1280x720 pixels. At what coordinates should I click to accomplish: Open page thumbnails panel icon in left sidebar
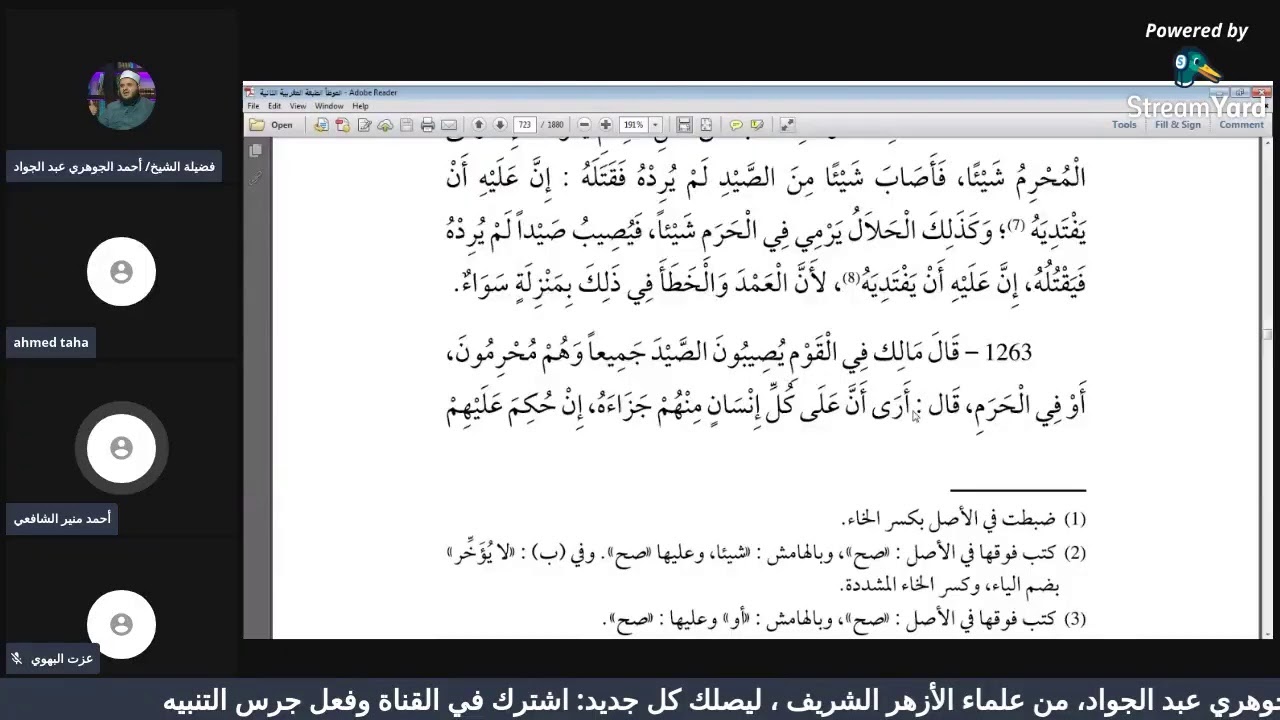[x=256, y=150]
